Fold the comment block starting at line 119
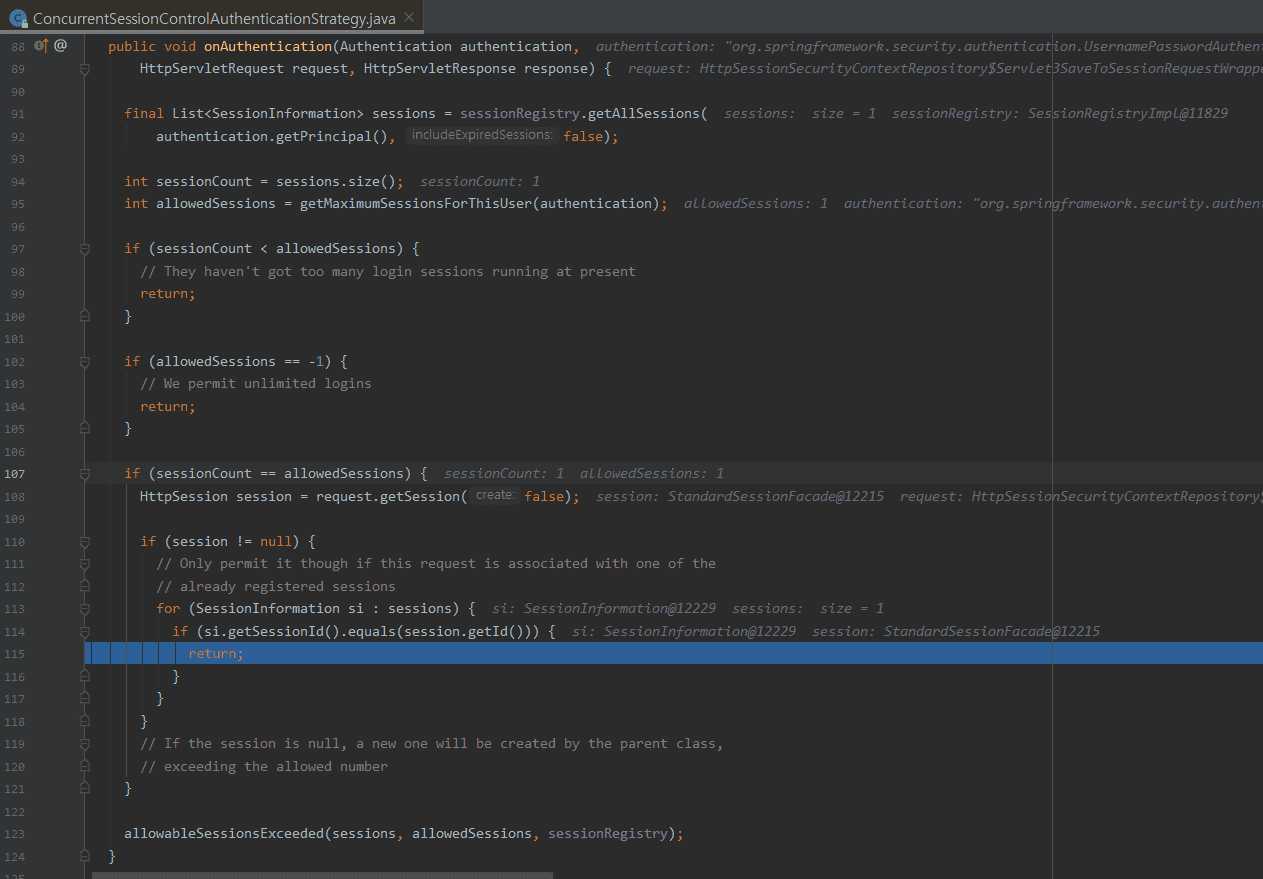 point(85,744)
